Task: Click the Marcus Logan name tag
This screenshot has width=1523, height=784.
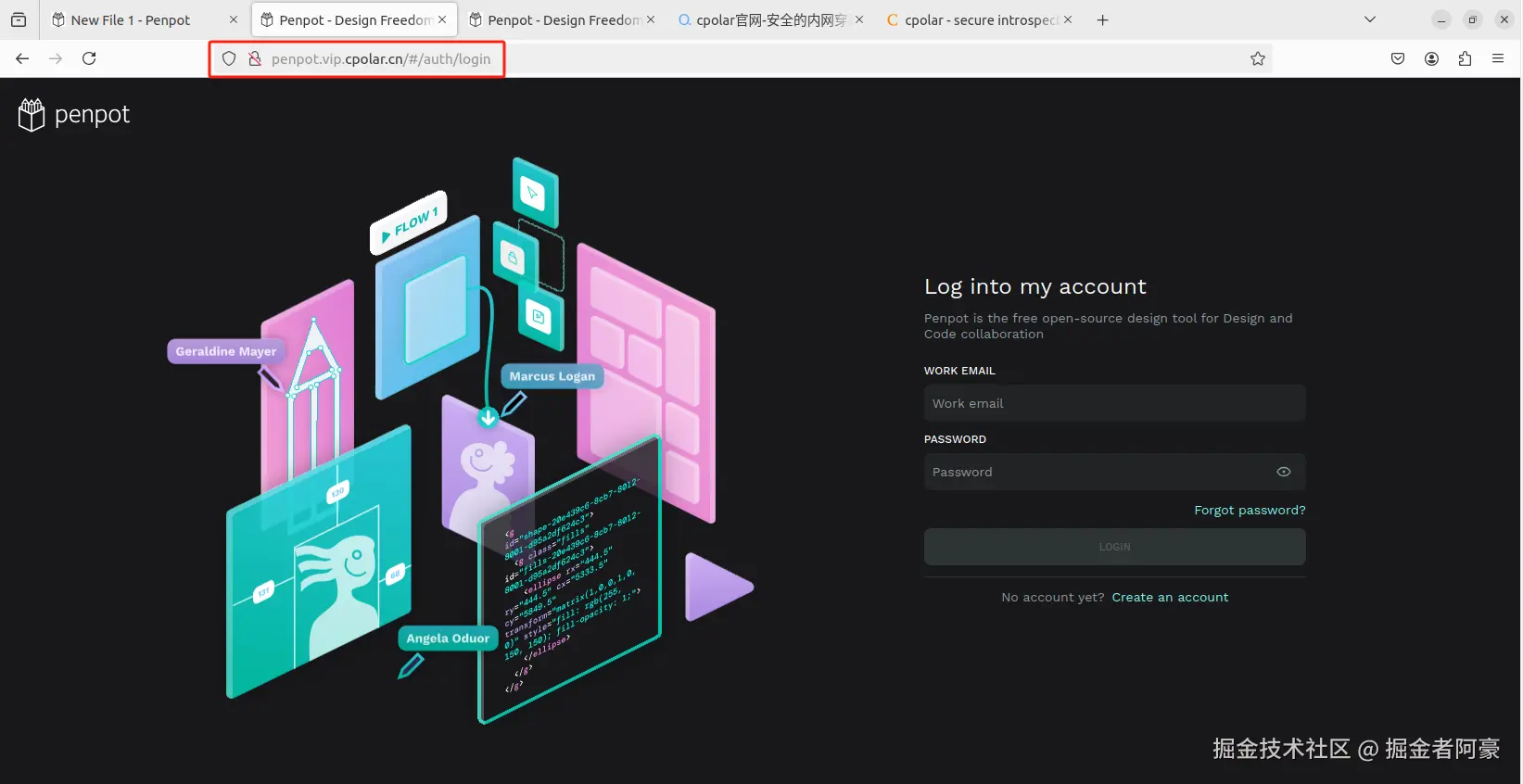Action: 552,376
